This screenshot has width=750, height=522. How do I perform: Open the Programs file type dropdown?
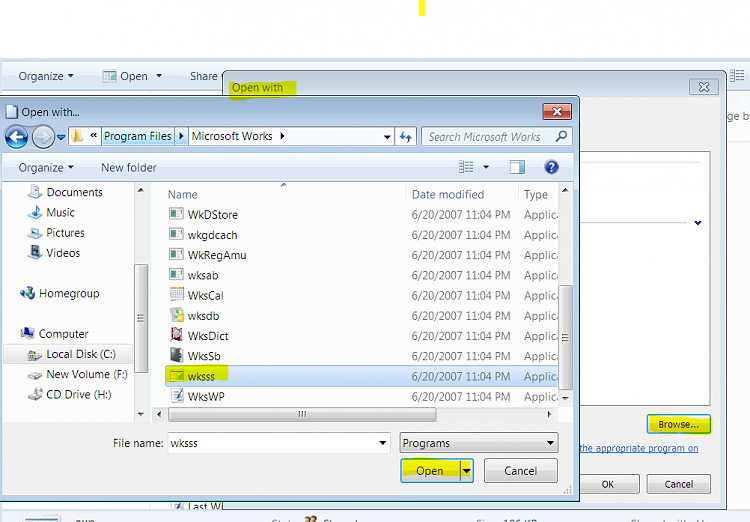(x=478, y=443)
